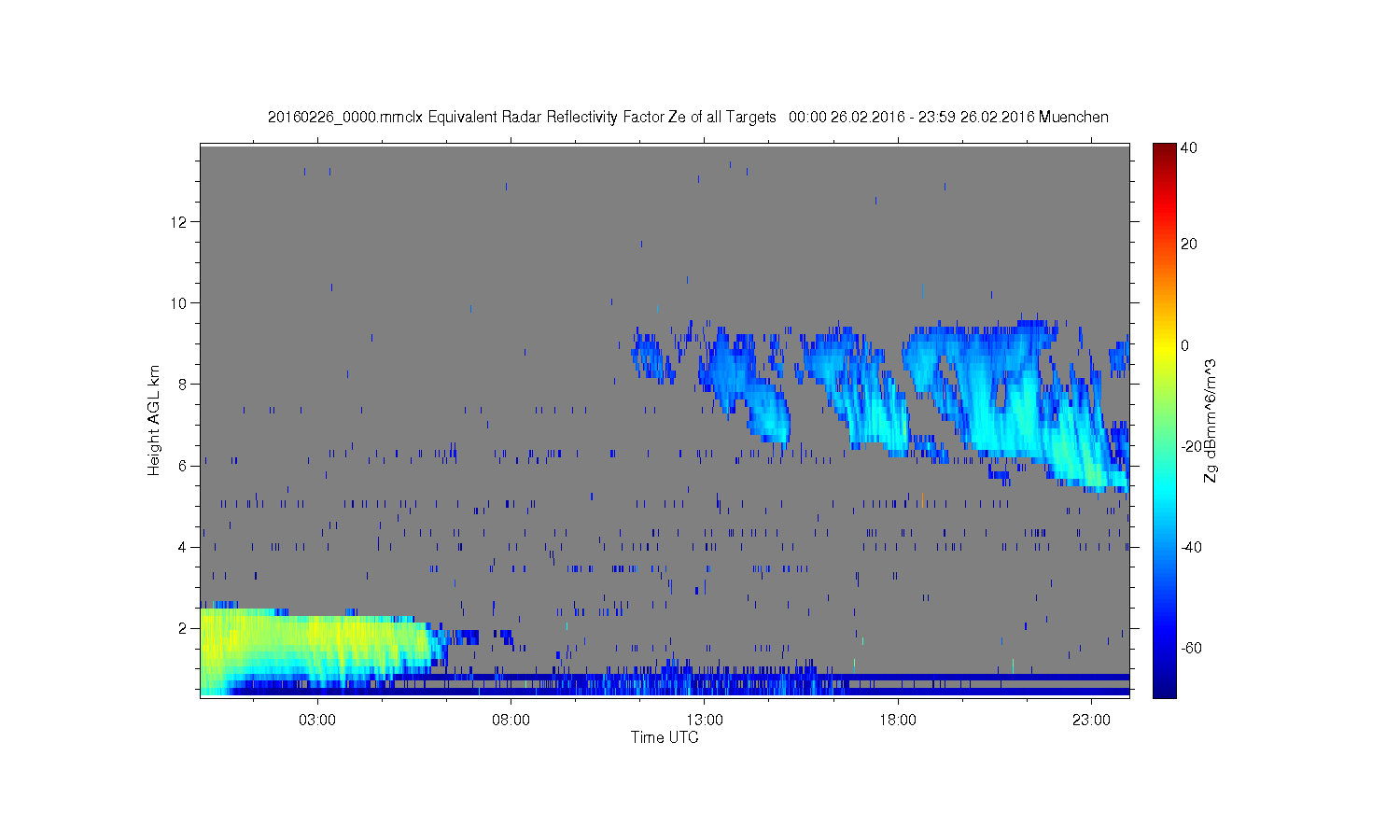Click the 08:00 time tick label
1400x840 pixels.
pyautogui.click(x=511, y=721)
